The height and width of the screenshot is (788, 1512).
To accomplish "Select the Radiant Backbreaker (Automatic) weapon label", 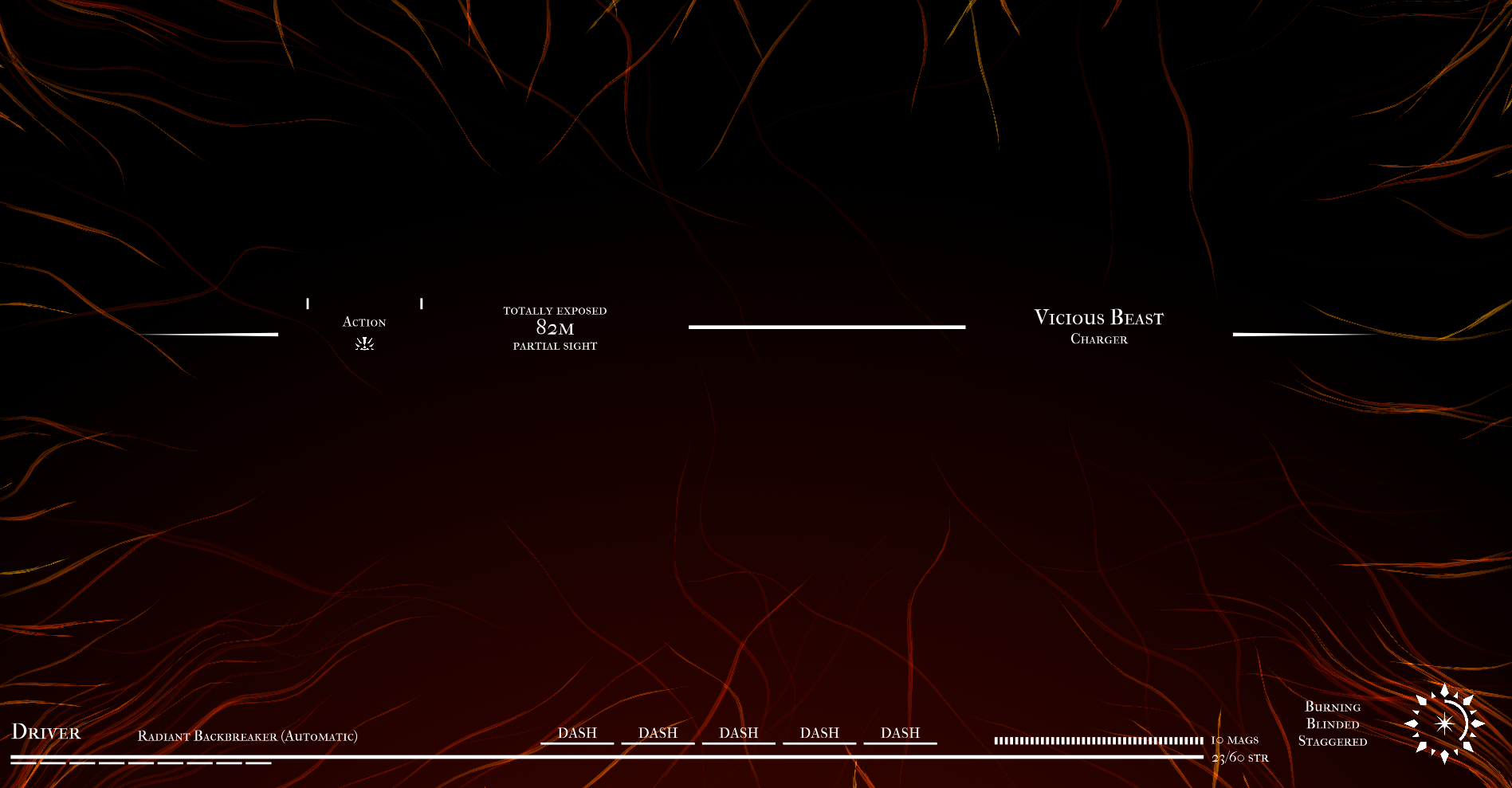I will (247, 736).
